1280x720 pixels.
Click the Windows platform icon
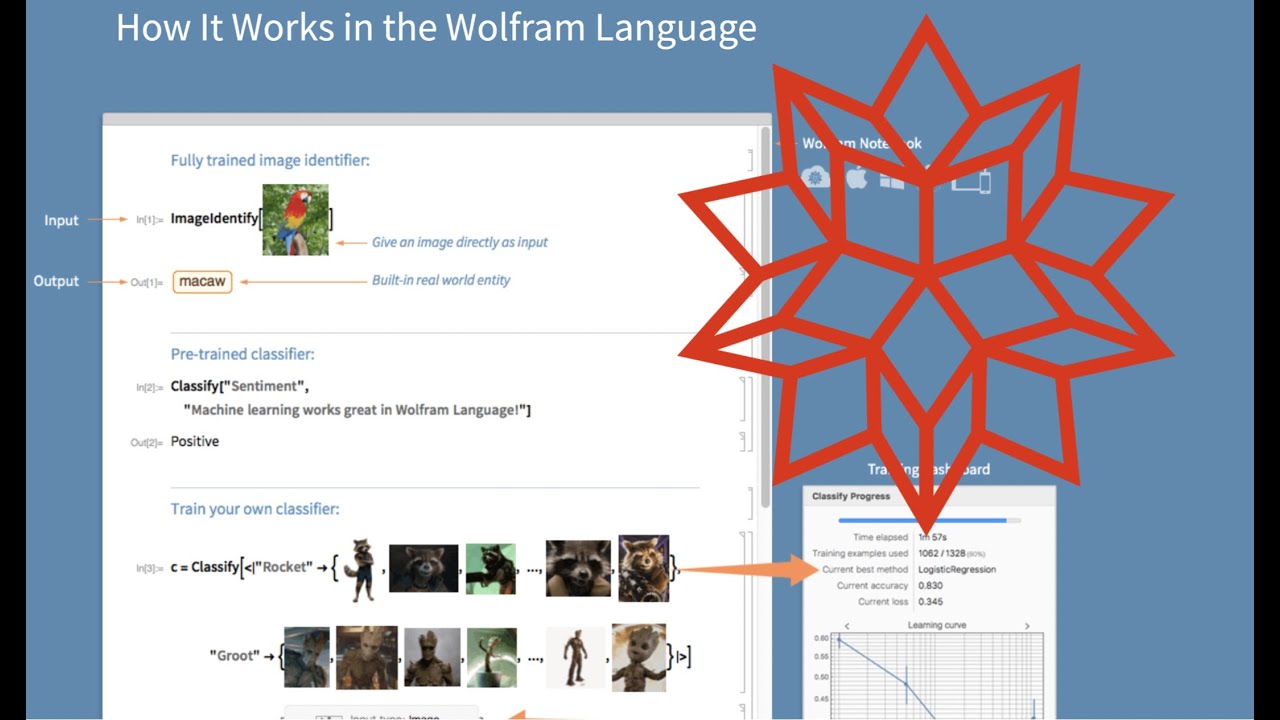click(891, 180)
